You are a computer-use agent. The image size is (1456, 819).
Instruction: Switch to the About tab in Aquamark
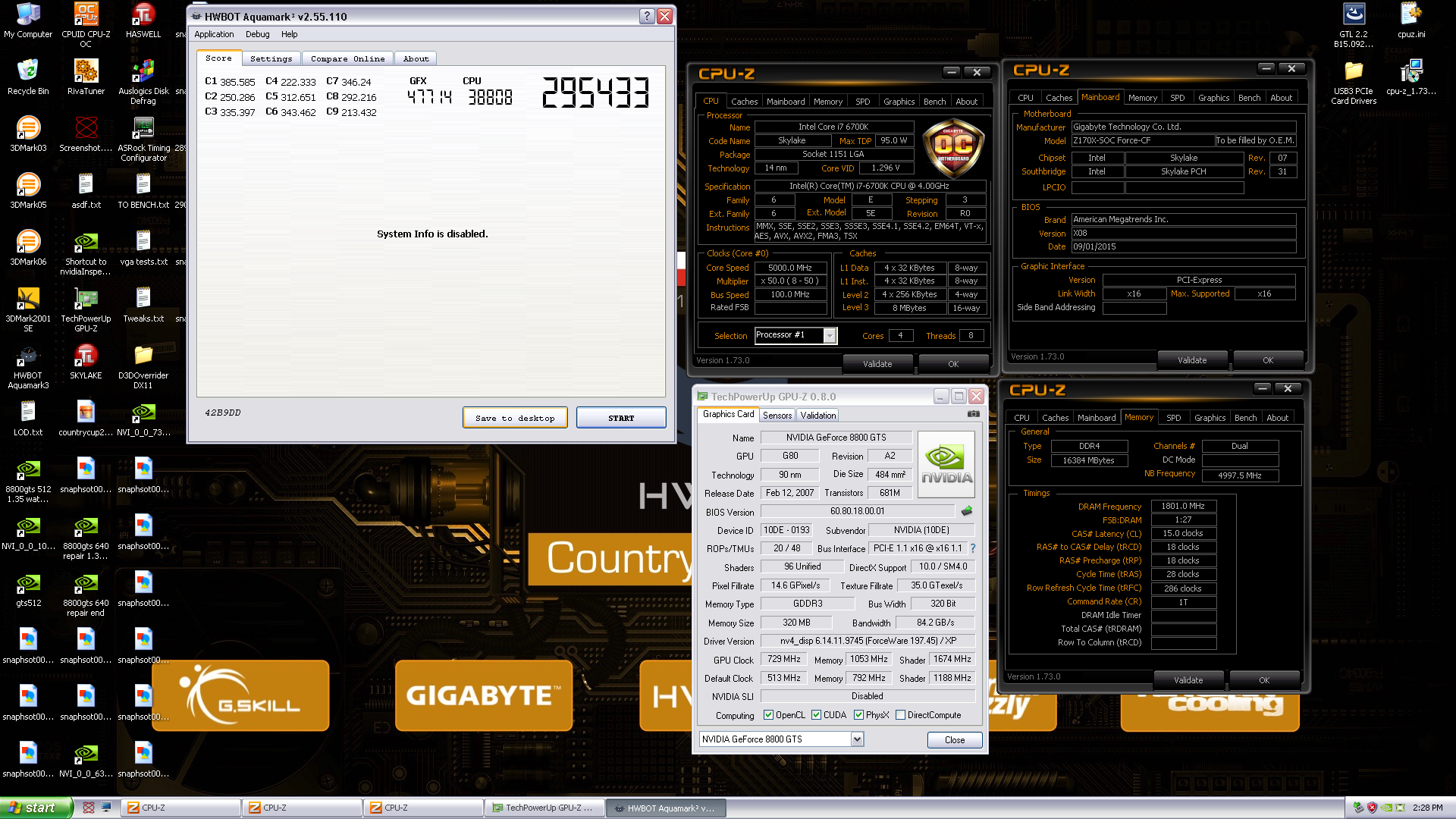[x=416, y=58]
